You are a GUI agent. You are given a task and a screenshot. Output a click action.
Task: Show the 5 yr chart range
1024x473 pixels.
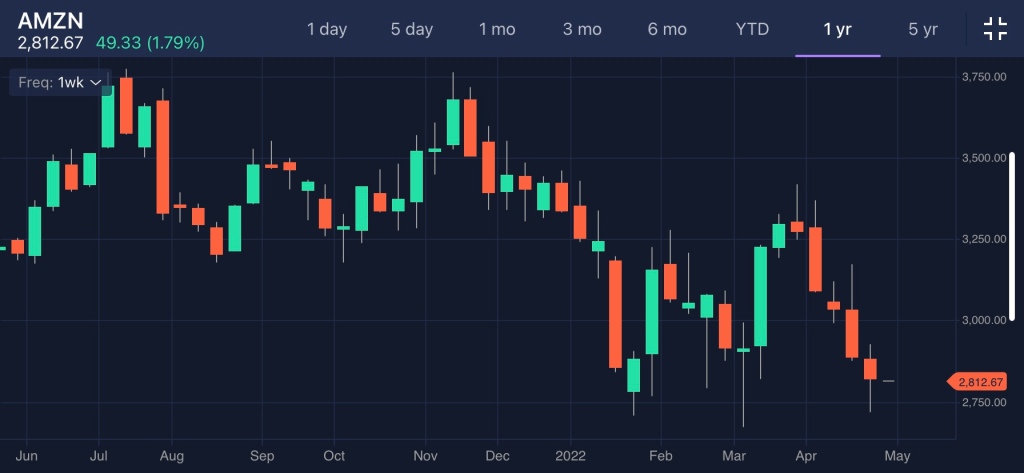923,29
